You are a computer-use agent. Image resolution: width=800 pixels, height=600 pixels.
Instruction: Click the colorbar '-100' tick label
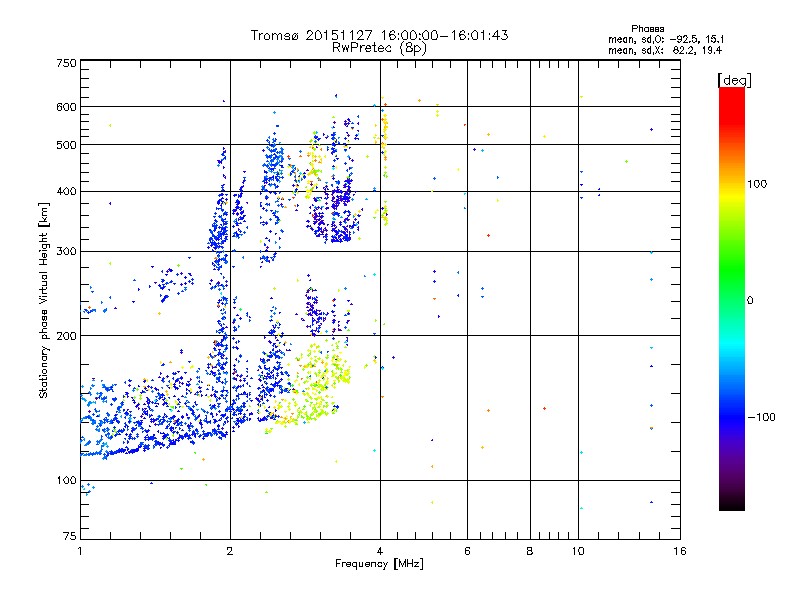coord(761,417)
